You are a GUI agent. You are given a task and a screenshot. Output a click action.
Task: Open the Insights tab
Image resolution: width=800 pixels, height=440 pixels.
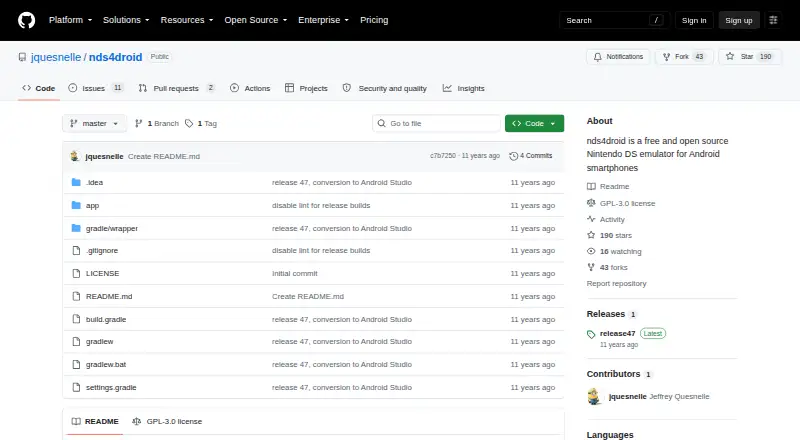coord(464,88)
